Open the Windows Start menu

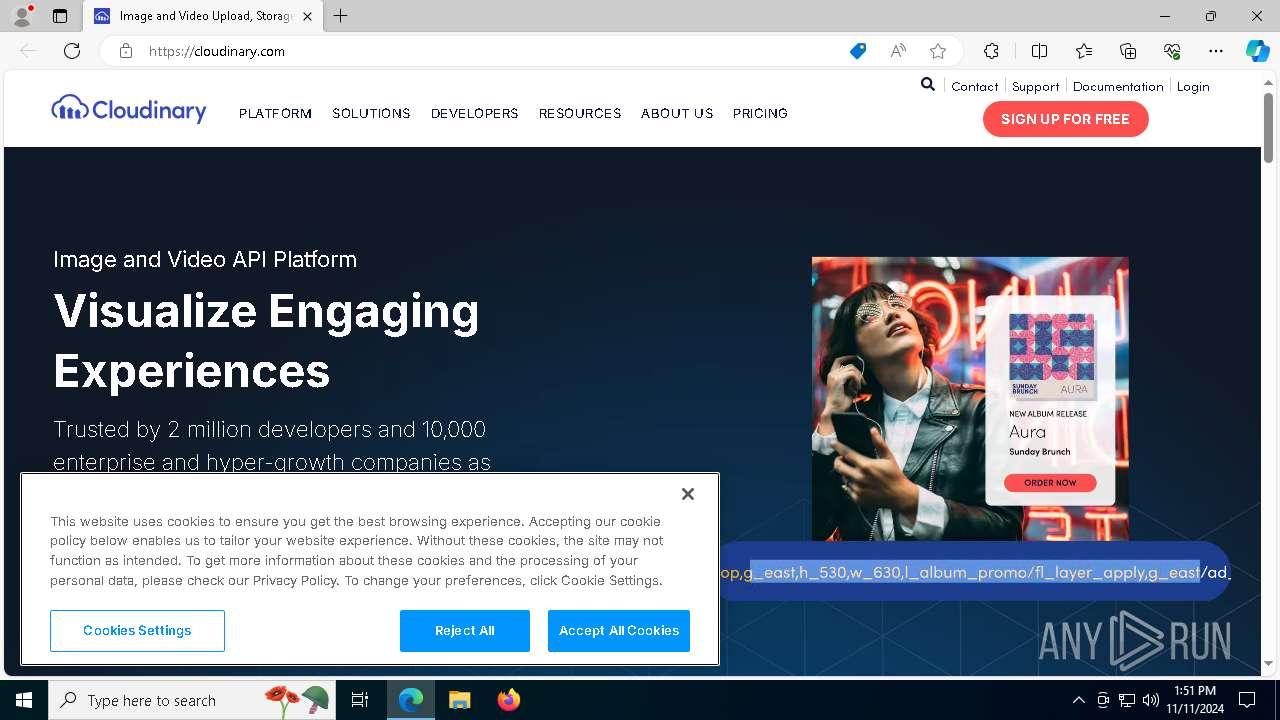[x=24, y=700]
